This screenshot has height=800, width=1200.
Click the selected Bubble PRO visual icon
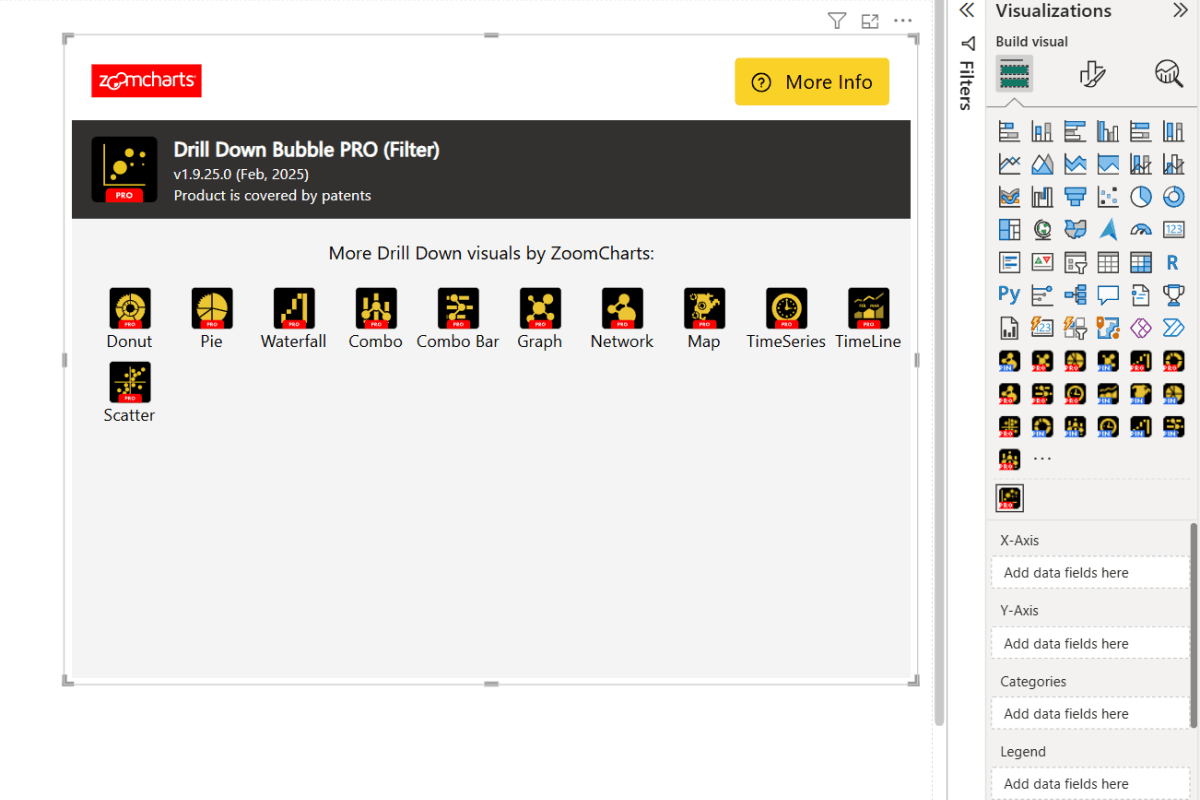1010,498
